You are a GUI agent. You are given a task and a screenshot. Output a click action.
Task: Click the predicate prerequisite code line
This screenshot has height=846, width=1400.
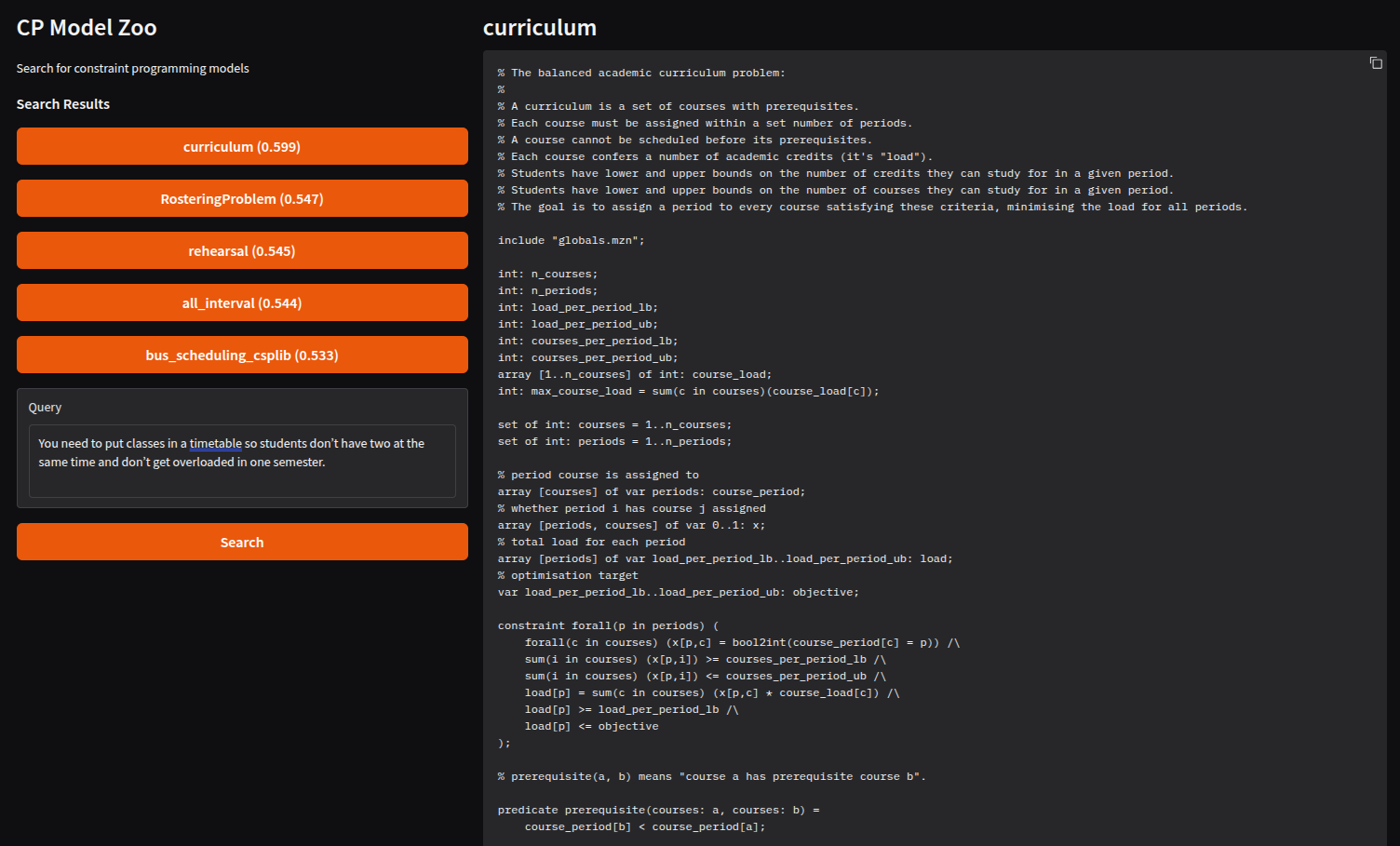pos(658,811)
